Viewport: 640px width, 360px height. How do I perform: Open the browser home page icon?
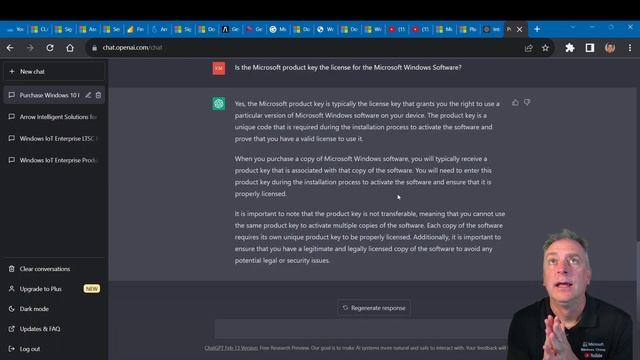(70, 48)
